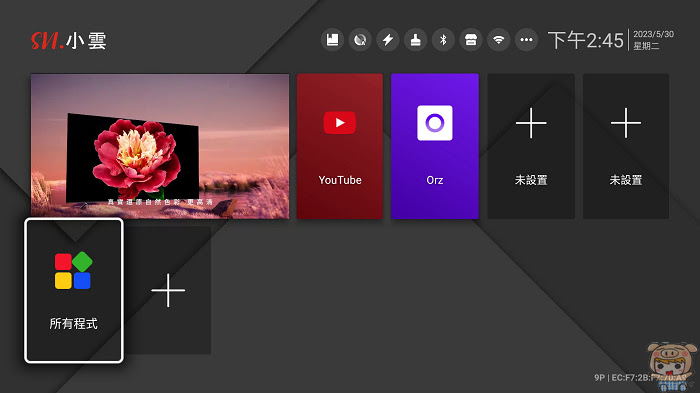The image size is (700, 393).
Task: Open the app store shop icon
Action: coord(471,40)
